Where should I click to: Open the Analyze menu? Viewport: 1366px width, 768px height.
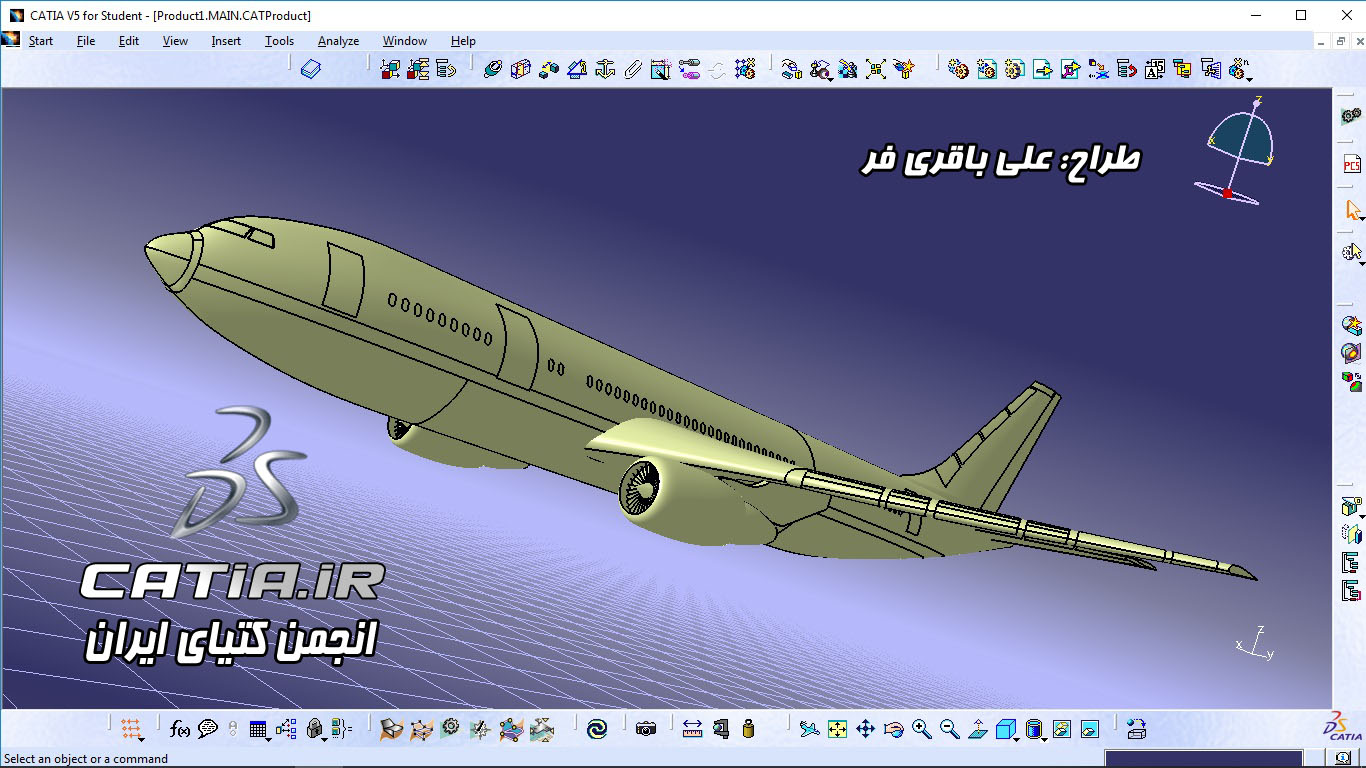pyautogui.click(x=338, y=41)
